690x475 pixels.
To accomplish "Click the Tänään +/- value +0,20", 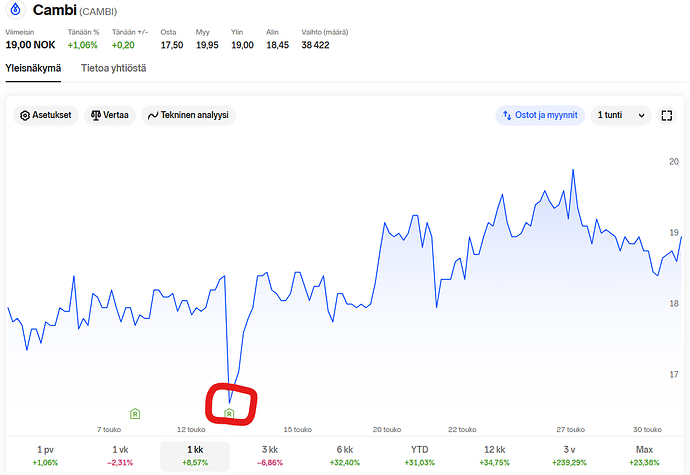I will click(x=123, y=45).
